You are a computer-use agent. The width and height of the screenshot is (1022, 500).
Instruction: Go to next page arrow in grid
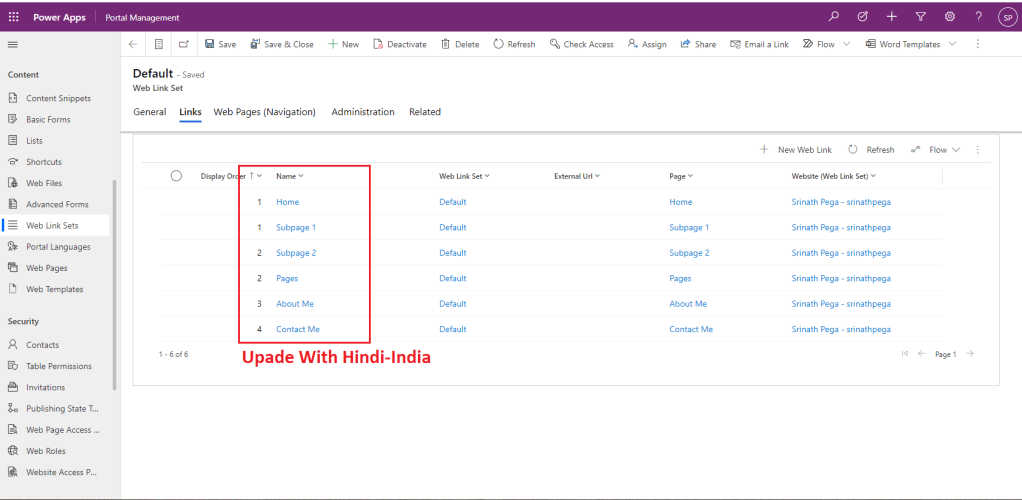point(970,354)
